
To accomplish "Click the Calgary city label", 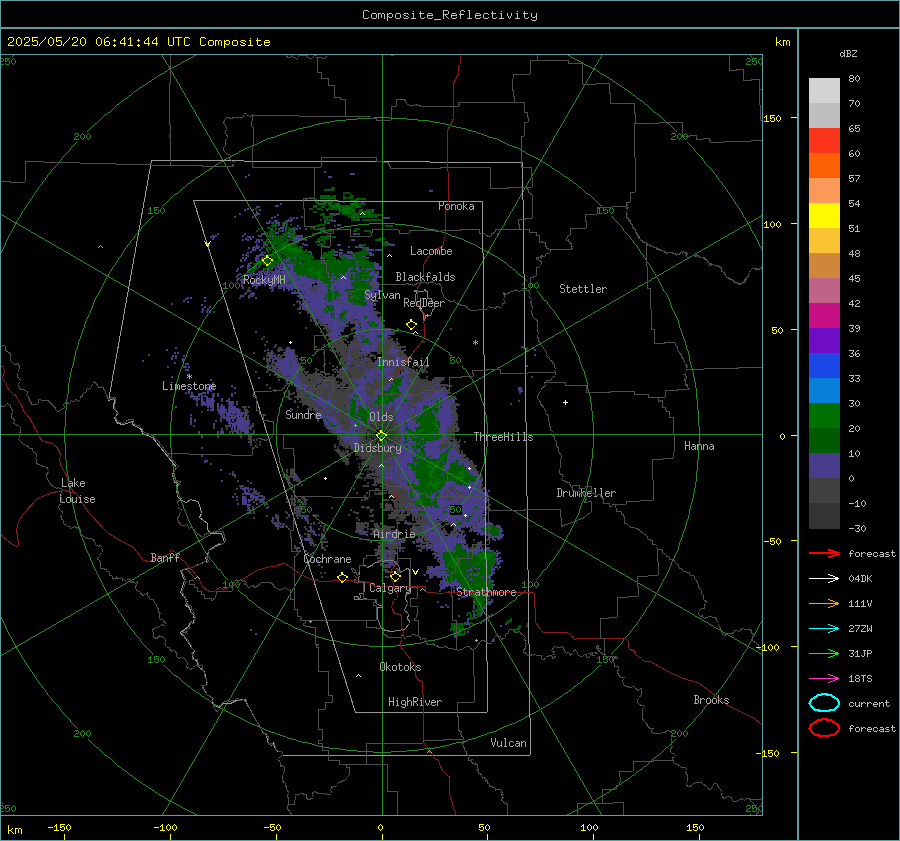I will [x=390, y=588].
